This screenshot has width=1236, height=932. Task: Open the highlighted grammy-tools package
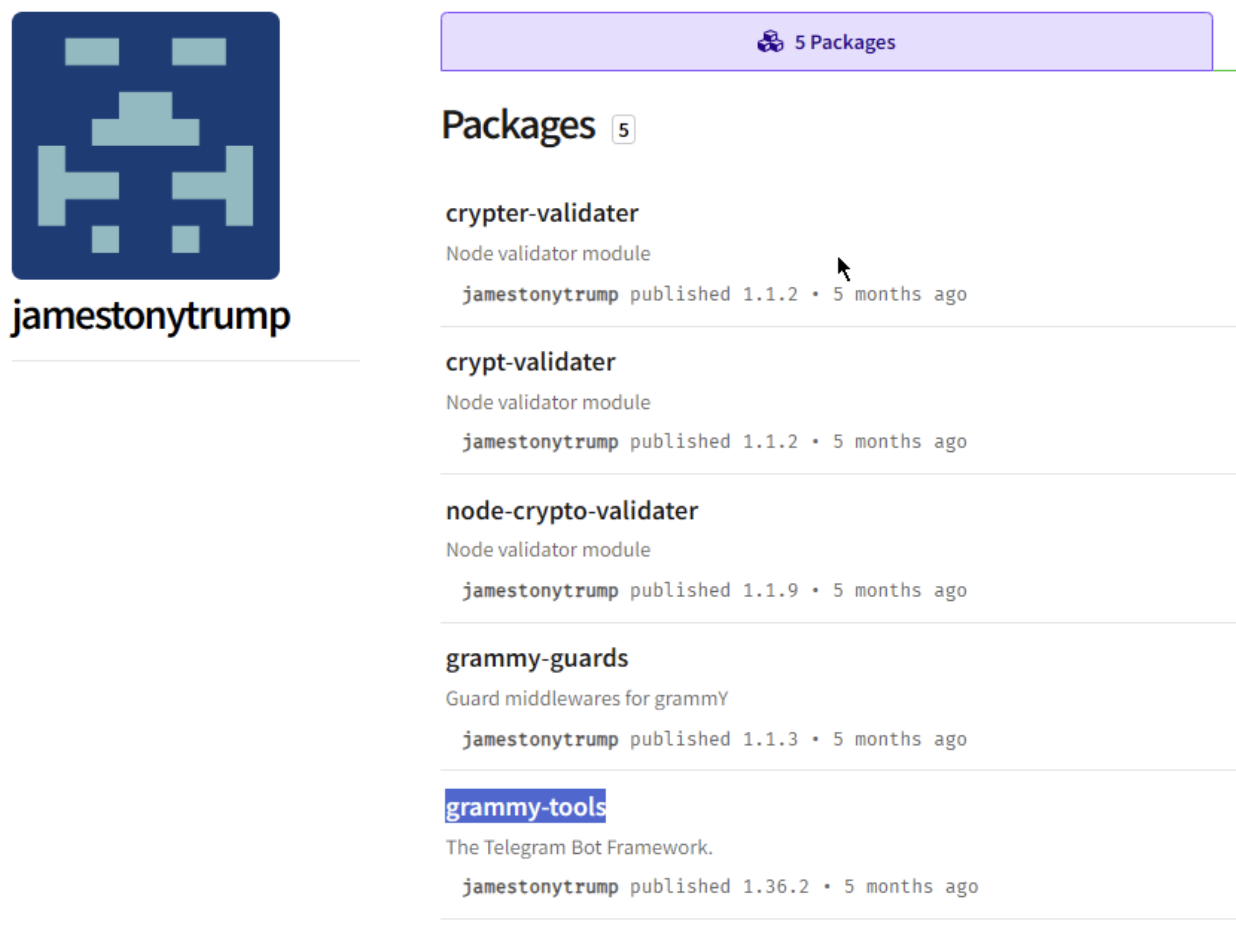pos(525,807)
